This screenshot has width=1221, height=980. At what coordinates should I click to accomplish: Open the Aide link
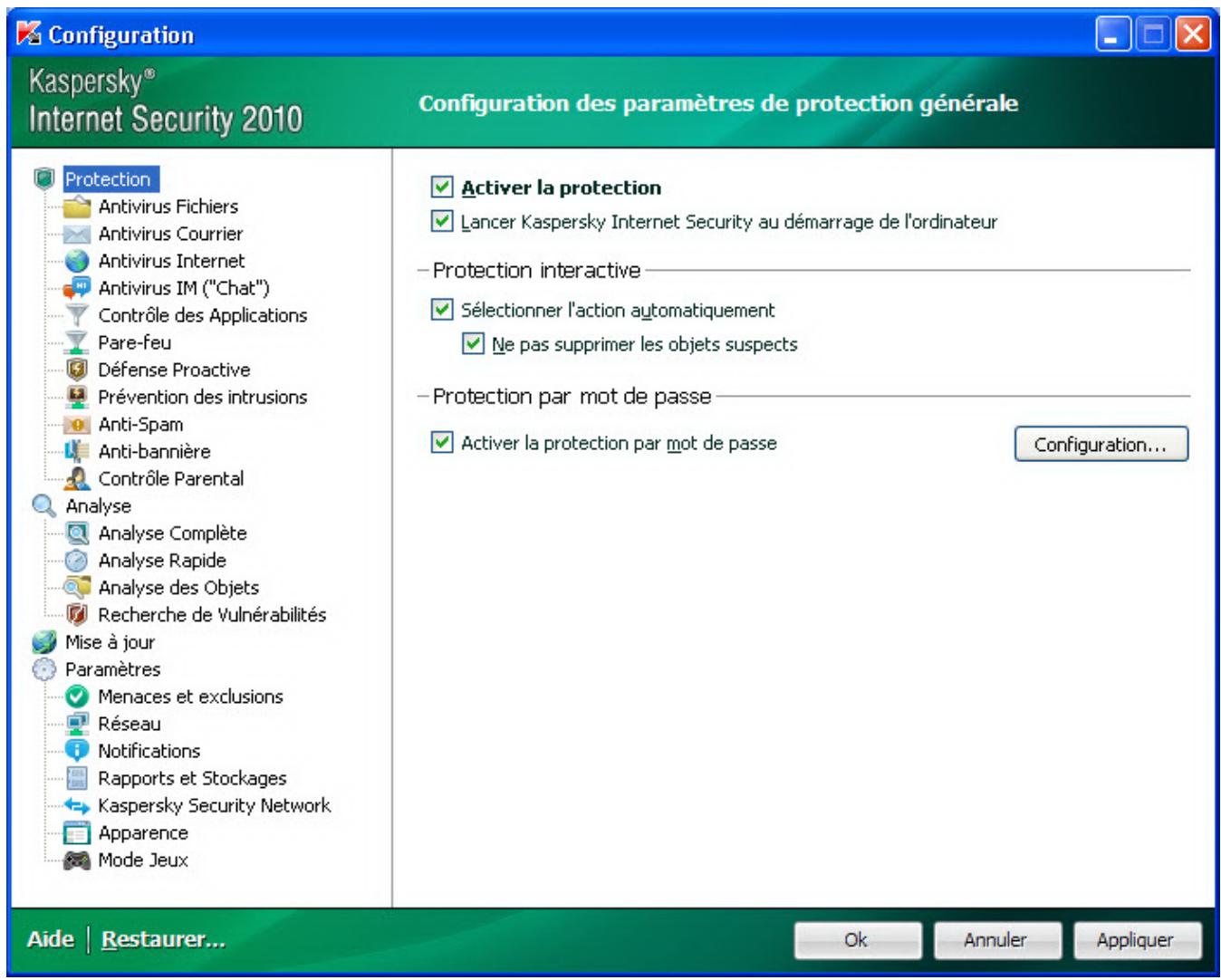click(x=51, y=939)
